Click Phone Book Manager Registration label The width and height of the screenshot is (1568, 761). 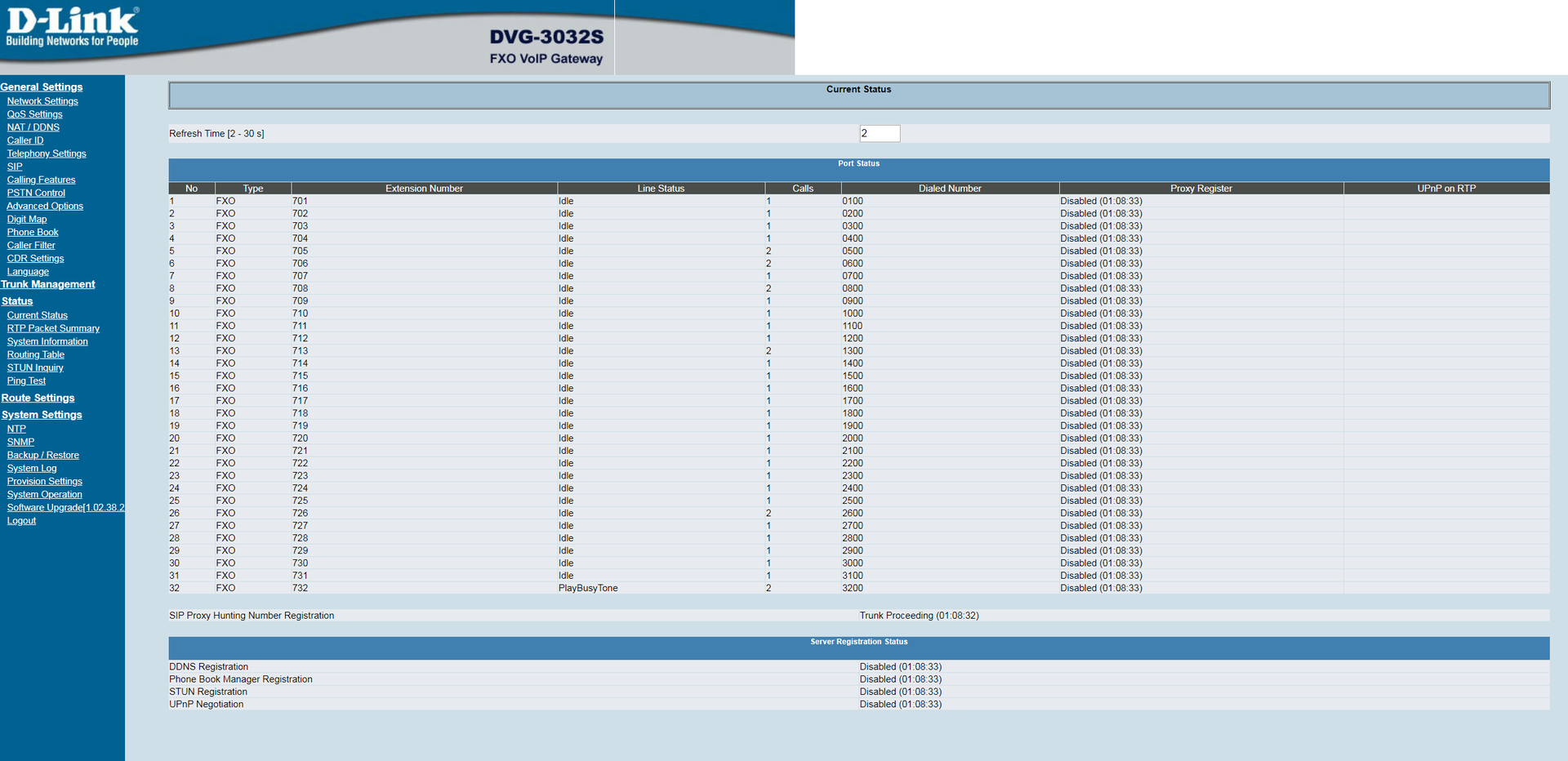[241, 679]
